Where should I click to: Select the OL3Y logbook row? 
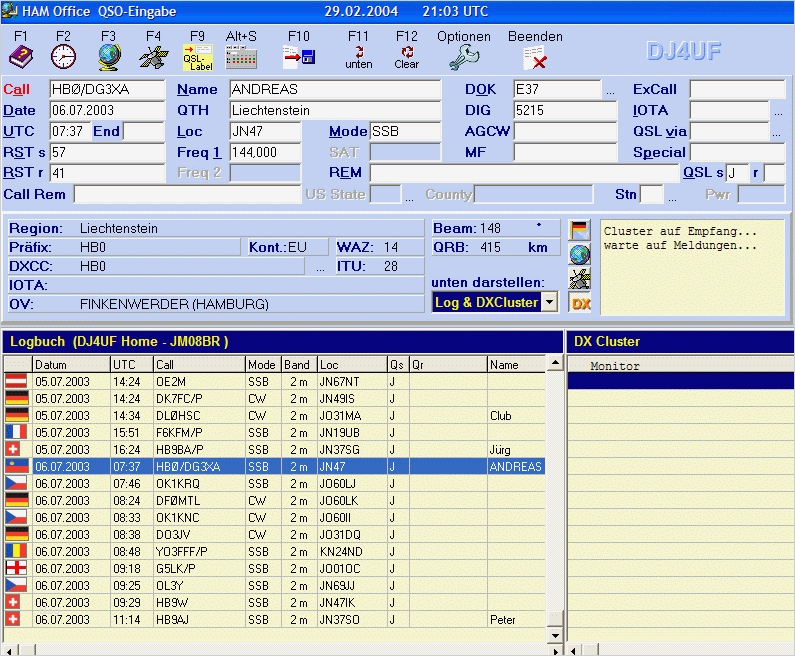tap(274, 585)
